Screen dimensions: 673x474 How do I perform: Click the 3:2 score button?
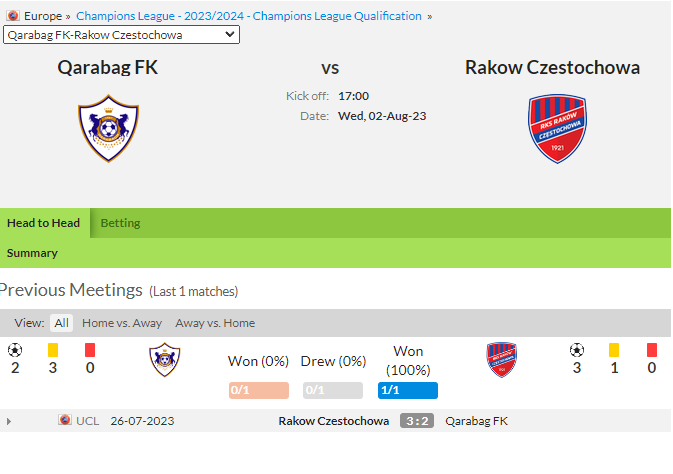pyautogui.click(x=417, y=421)
